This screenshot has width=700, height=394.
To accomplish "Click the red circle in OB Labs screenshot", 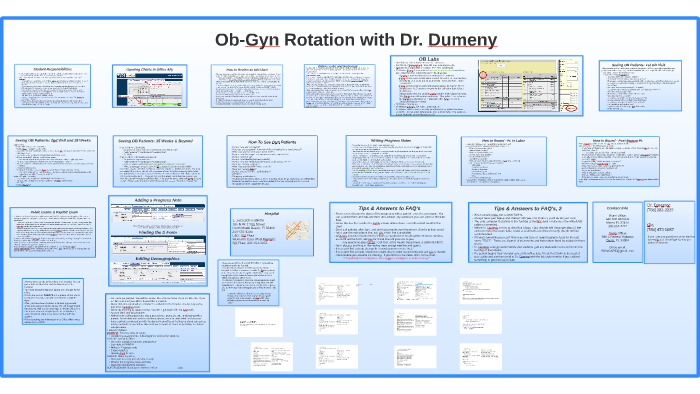I will (x=483, y=75).
